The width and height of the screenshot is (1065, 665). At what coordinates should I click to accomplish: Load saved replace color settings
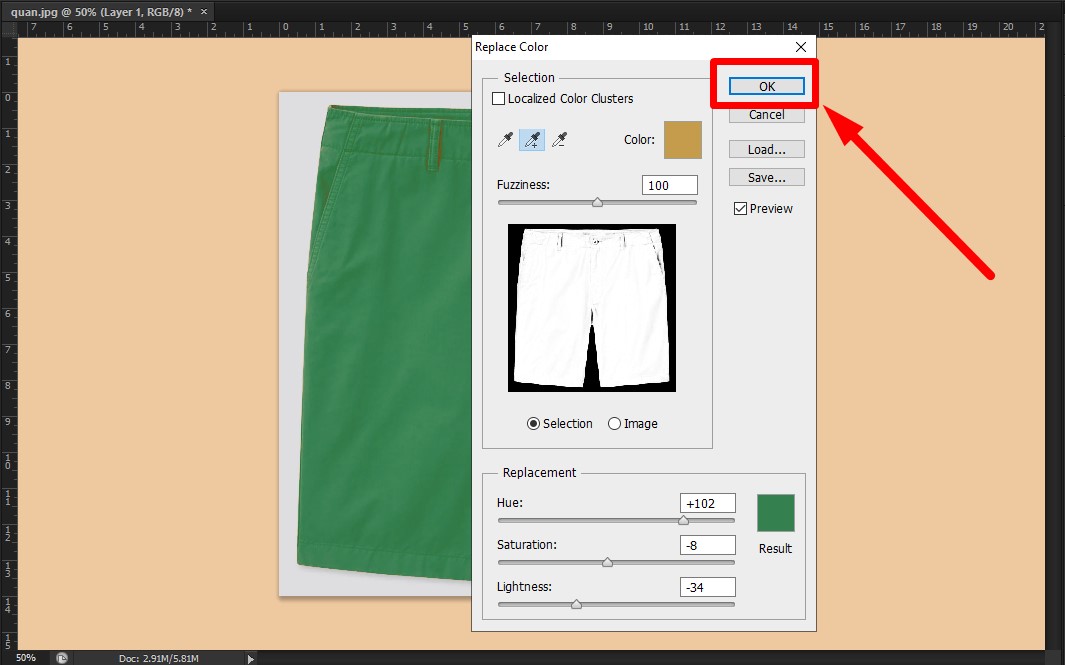766,148
